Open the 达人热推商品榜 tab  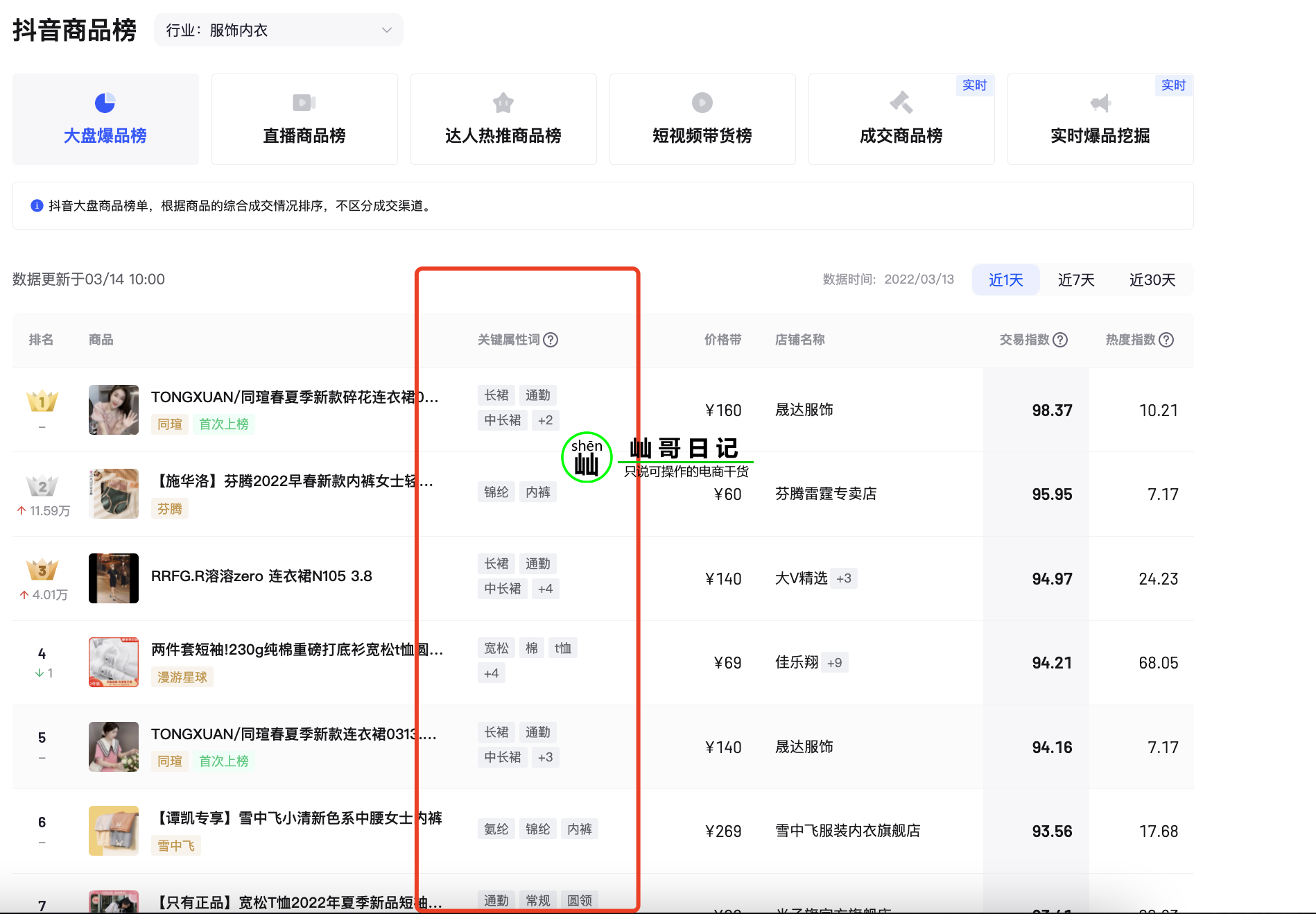(503, 119)
